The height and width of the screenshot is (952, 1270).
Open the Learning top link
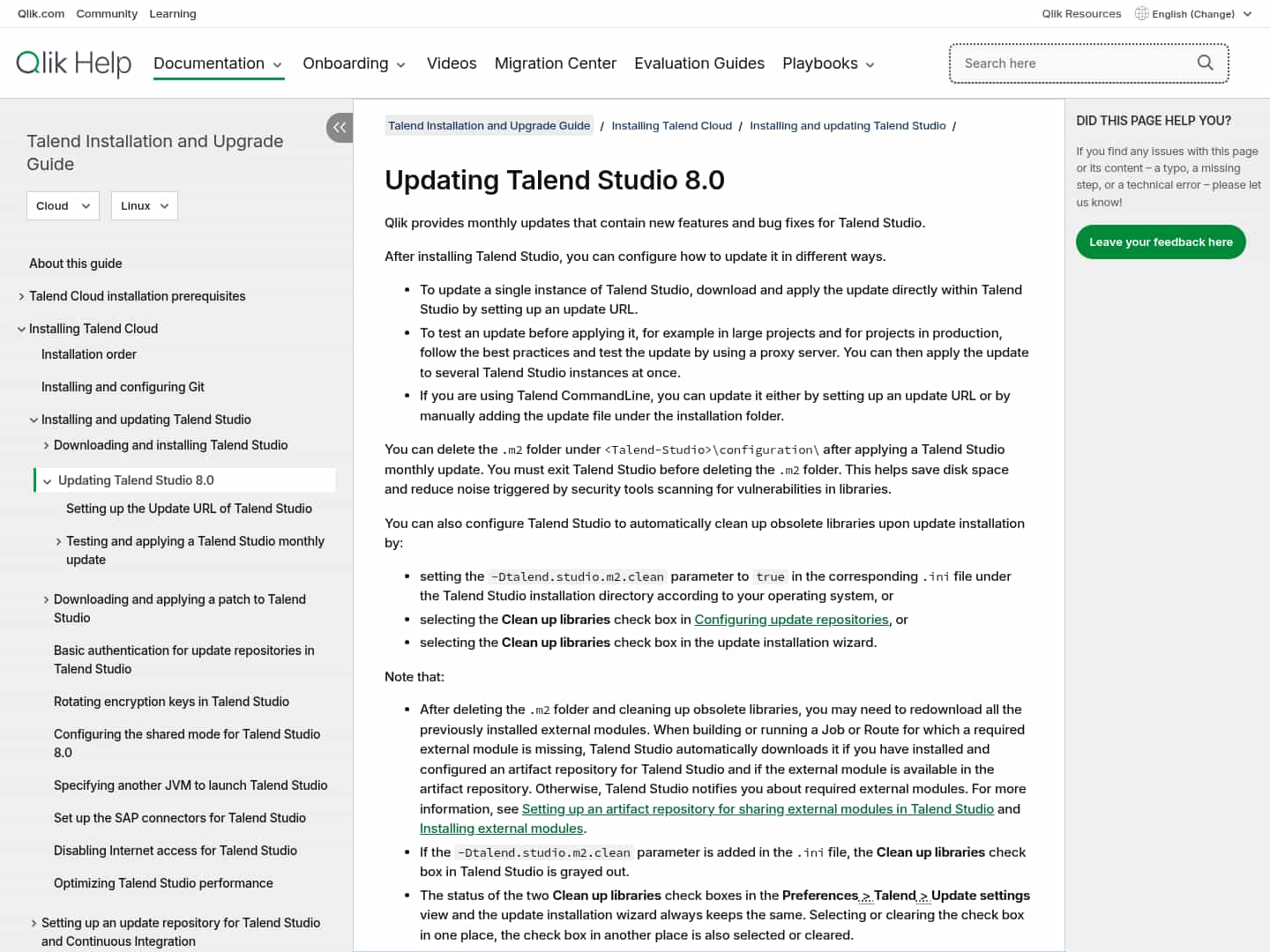click(173, 13)
